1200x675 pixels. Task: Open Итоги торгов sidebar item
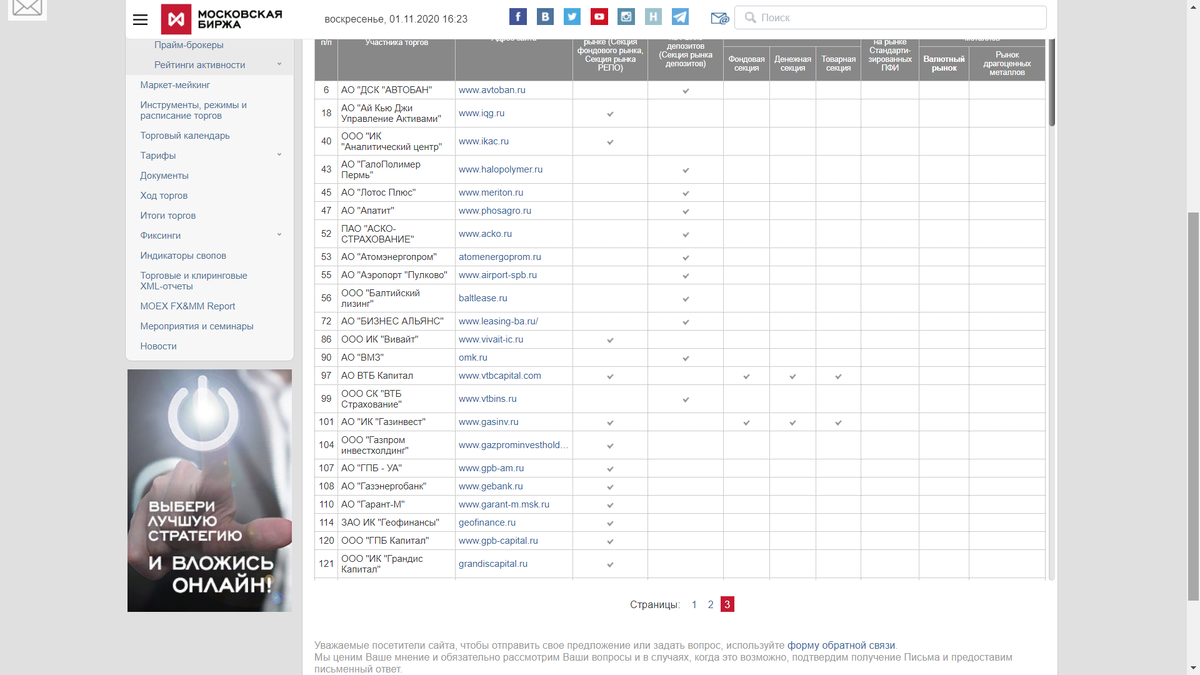[168, 215]
